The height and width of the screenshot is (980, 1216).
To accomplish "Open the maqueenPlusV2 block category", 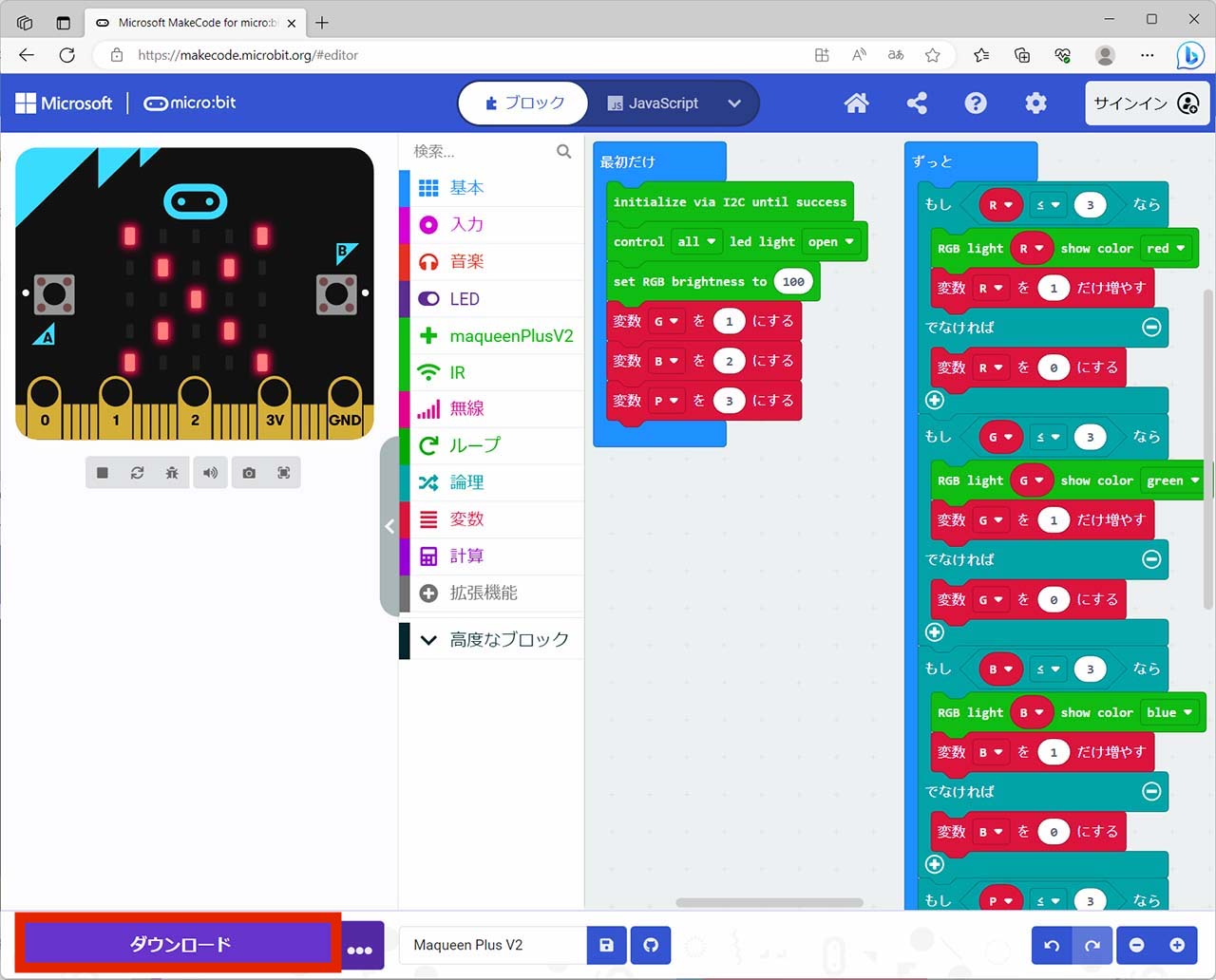I will pos(491,336).
